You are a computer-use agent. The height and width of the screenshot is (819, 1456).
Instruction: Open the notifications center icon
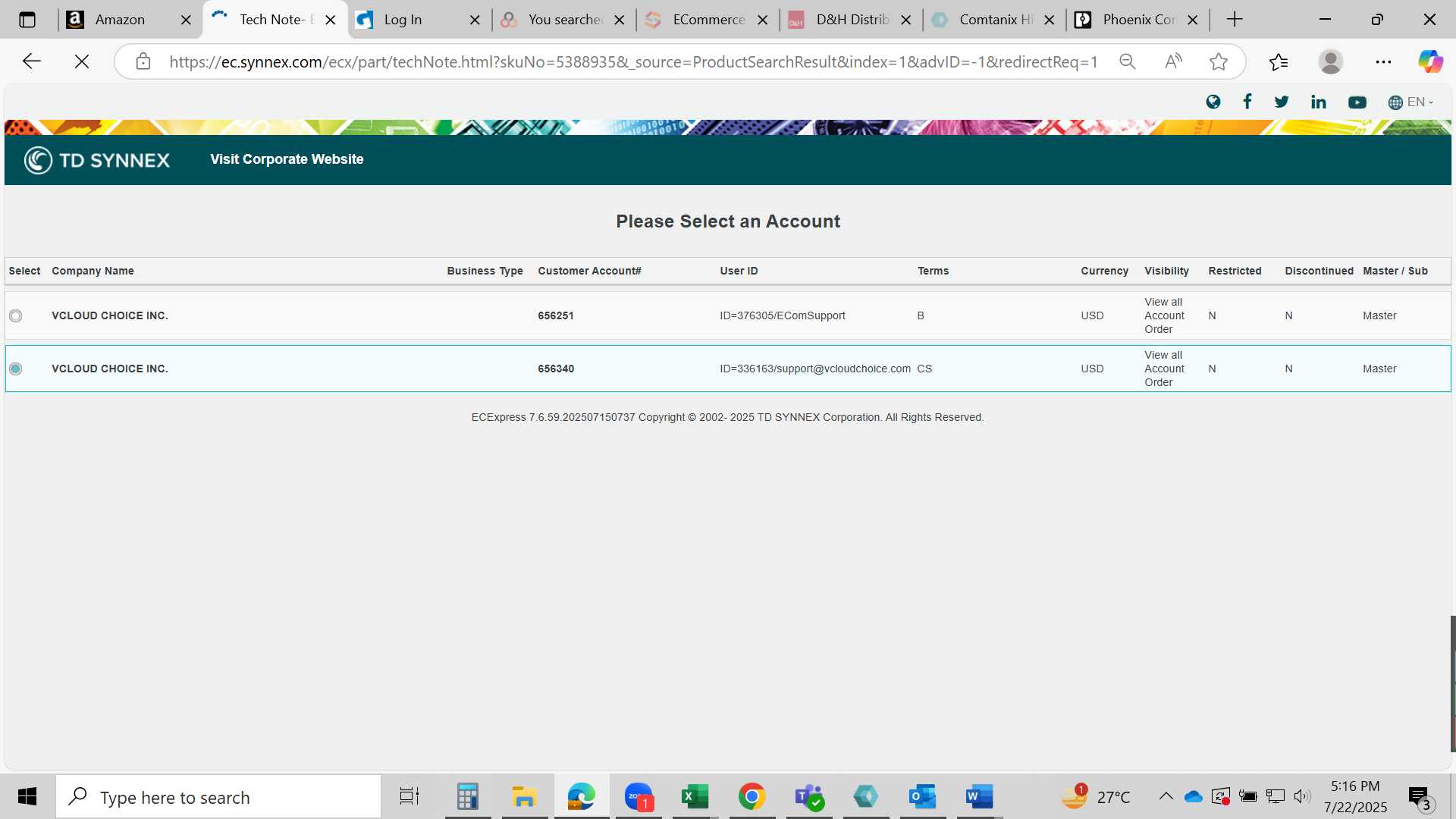(x=1420, y=797)
